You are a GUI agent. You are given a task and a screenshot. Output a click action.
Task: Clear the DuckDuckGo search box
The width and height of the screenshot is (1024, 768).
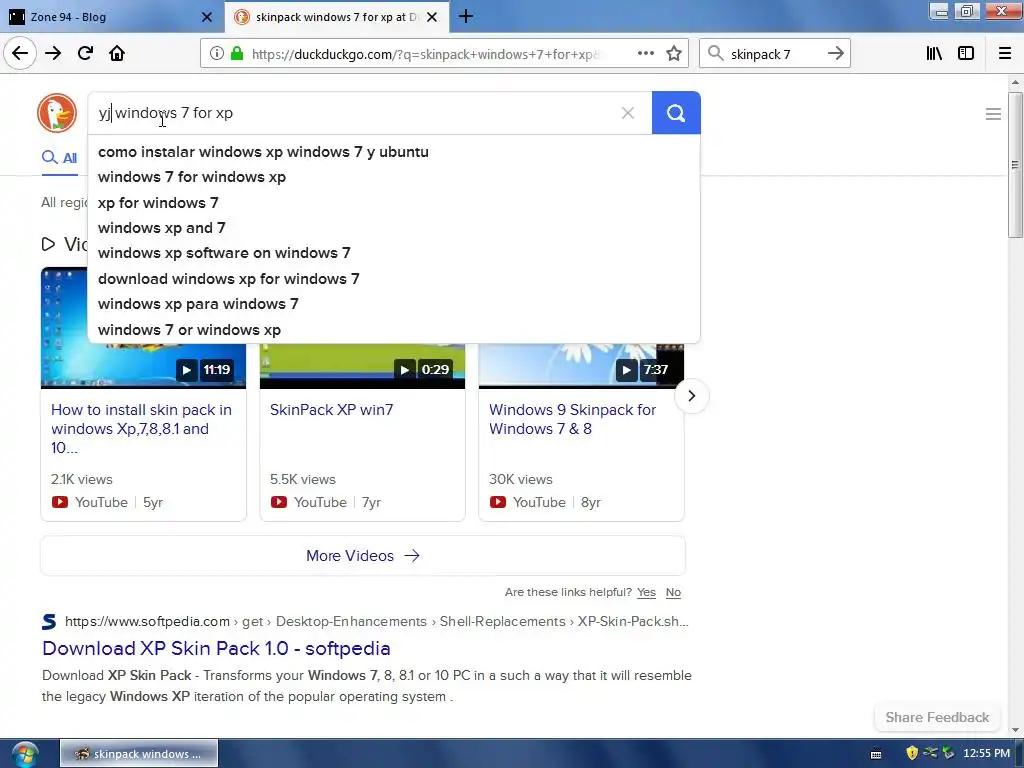tap(628, 113)
